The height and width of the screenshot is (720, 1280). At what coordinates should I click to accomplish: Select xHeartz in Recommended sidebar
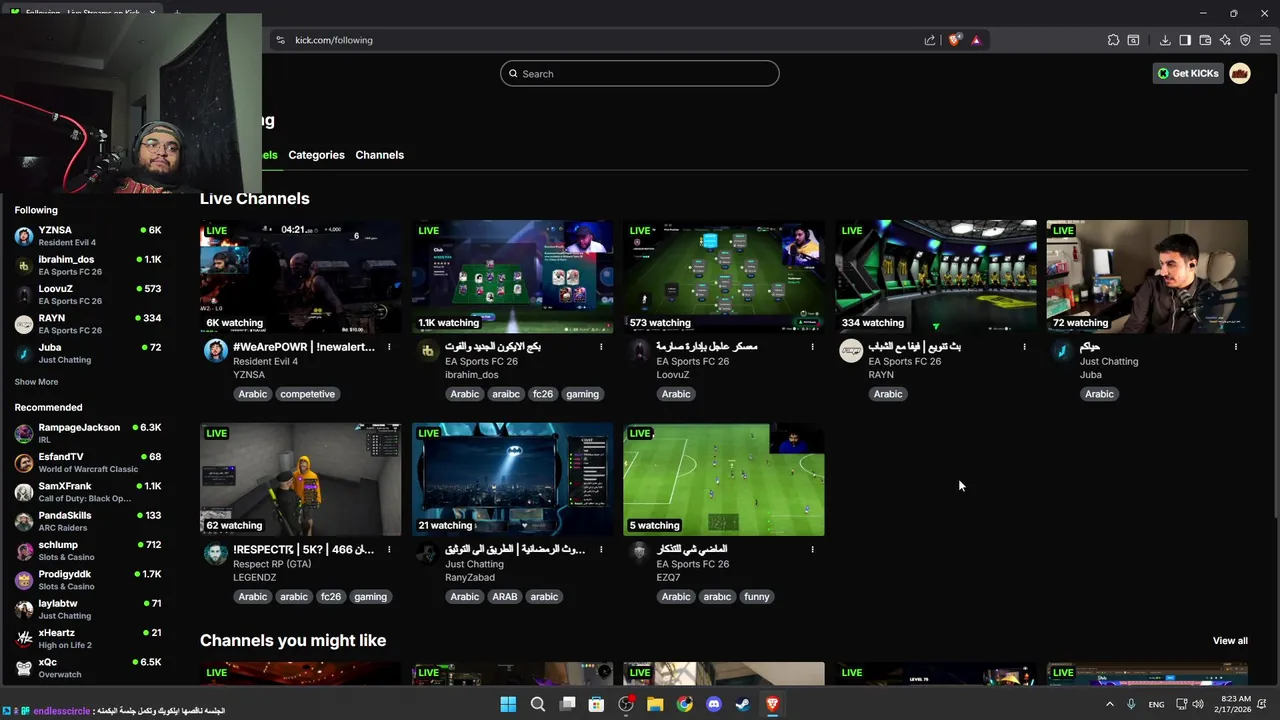pyautogui.click(x=88, y=638)
